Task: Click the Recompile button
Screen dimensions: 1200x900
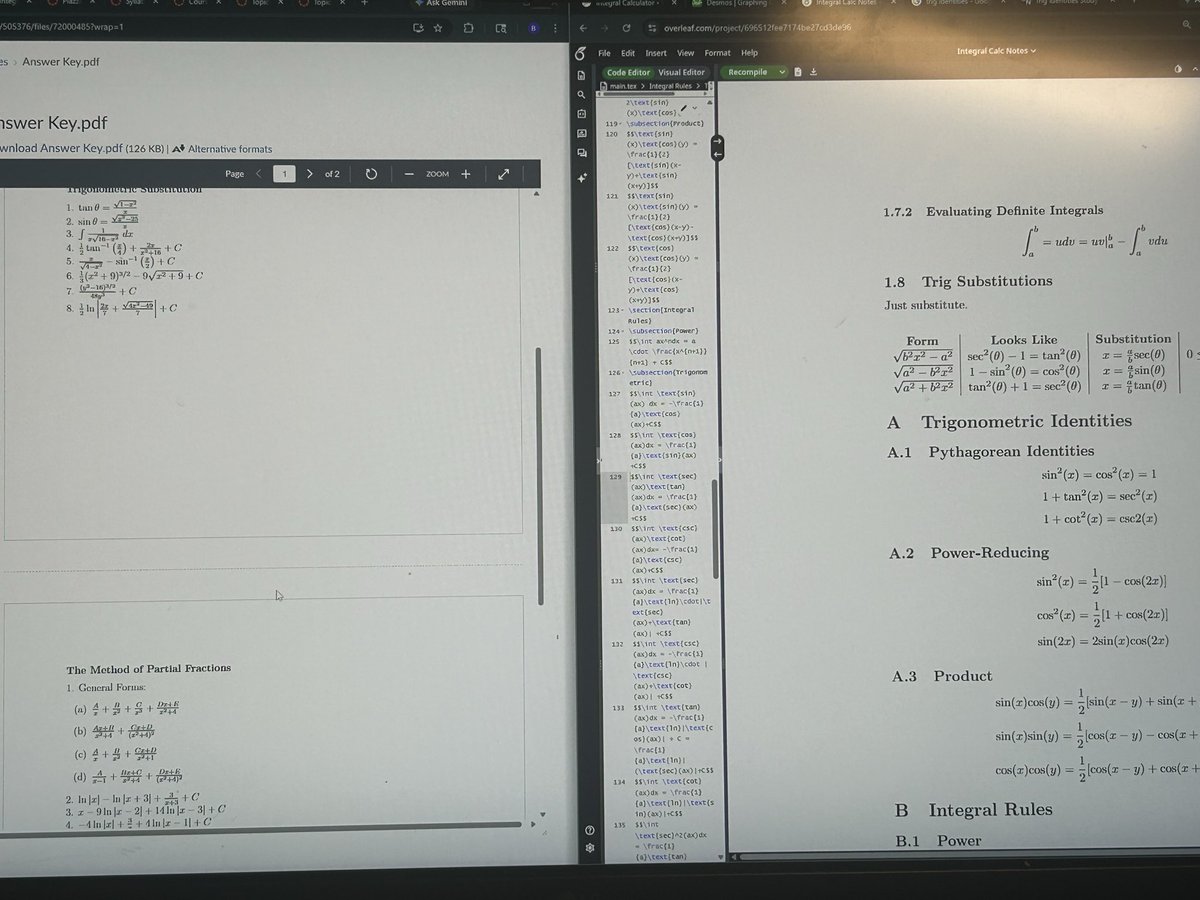Action: tap(748, 72)
